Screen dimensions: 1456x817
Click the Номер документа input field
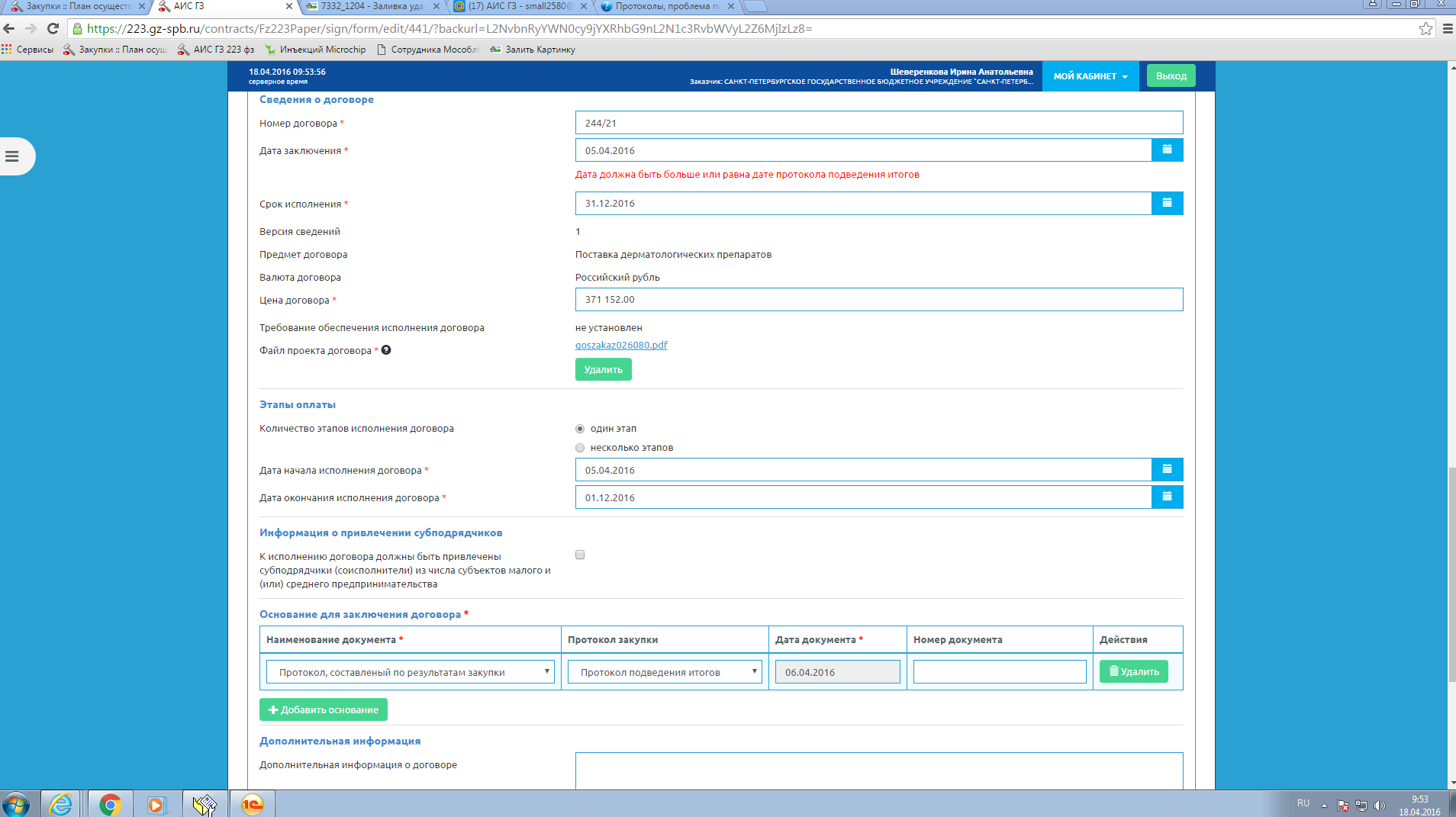point(1000,672)
